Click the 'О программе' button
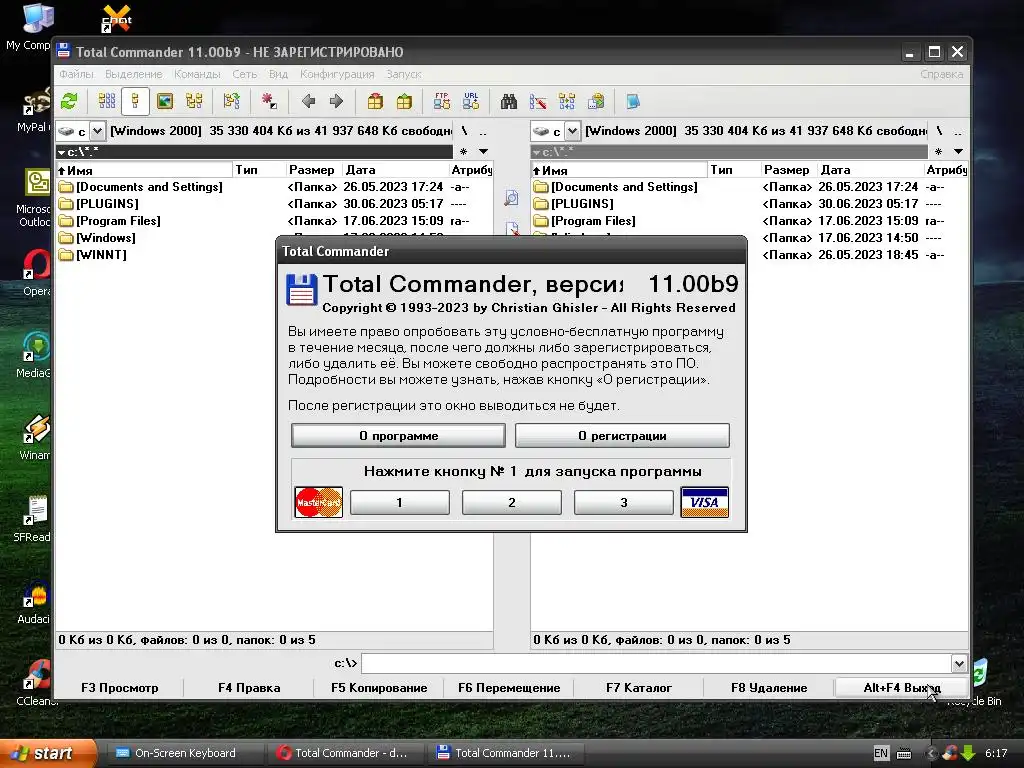 398,436
